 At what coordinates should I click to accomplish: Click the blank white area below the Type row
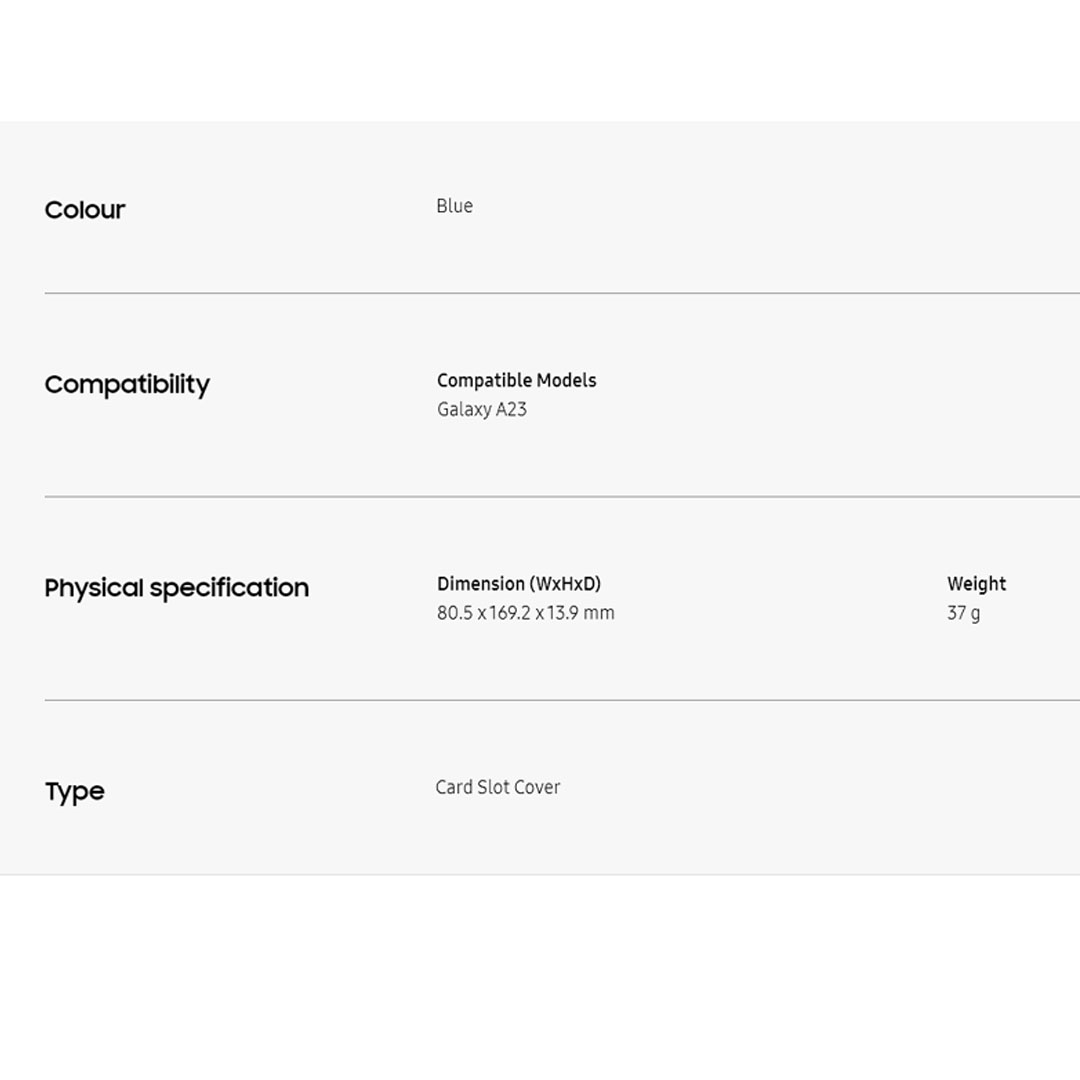[x=540, y=975]
